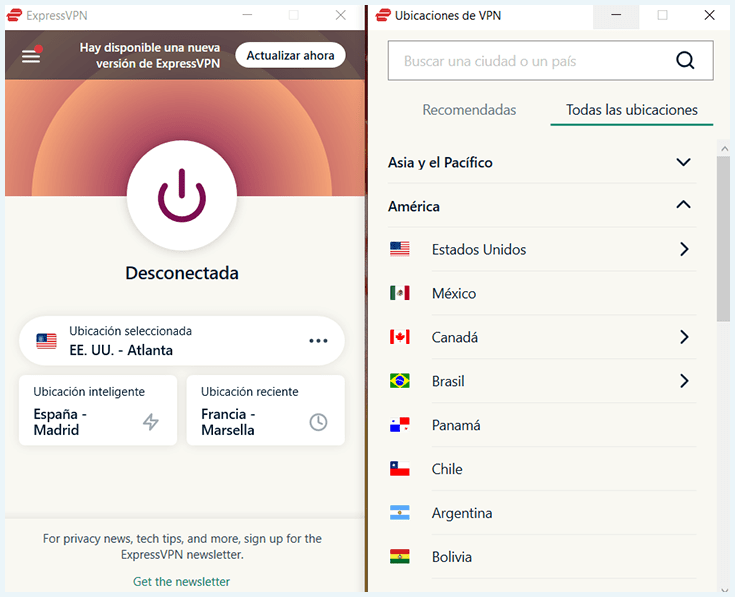Minimize the ExpressVPN main window
This screenshot has width=735, height=597.
(x=248, y=15)
